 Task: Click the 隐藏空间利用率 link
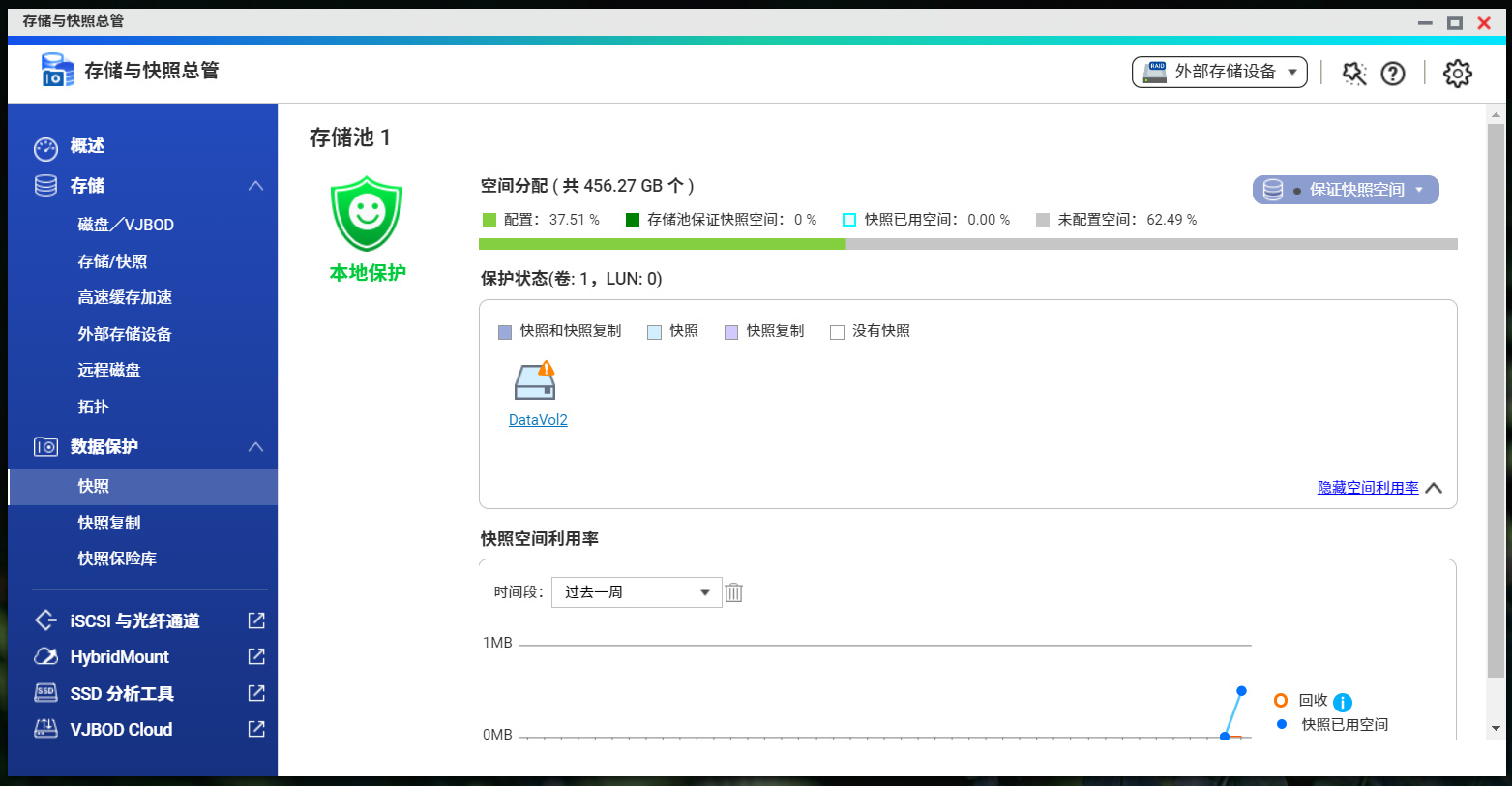(x=1368, y=488)
